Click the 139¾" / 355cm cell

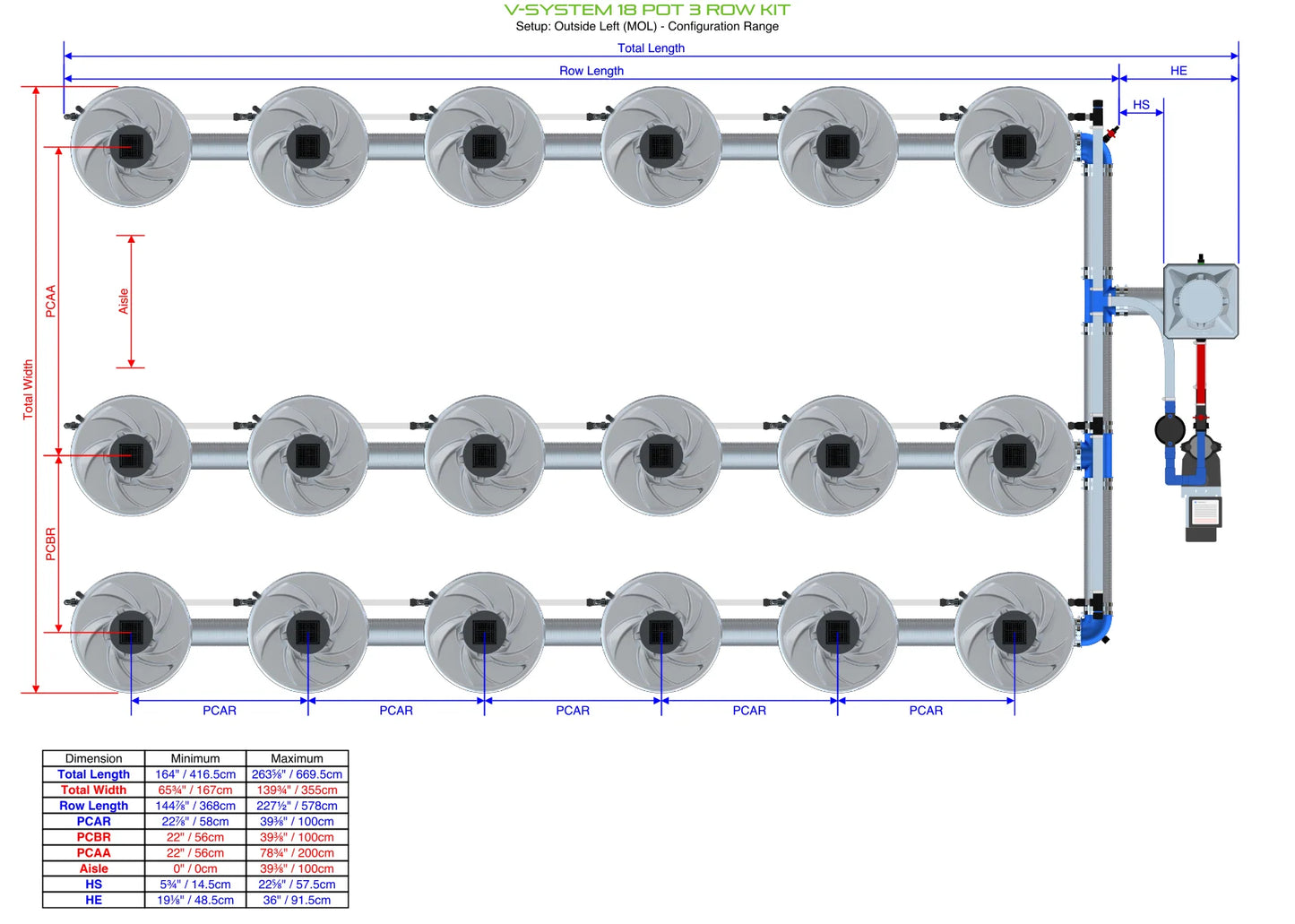297,790
